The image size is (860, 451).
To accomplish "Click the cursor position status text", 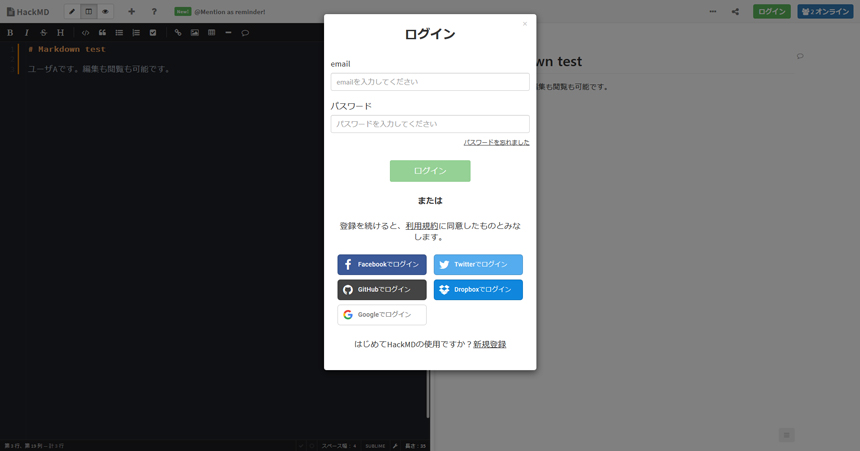I will point(34,446).
